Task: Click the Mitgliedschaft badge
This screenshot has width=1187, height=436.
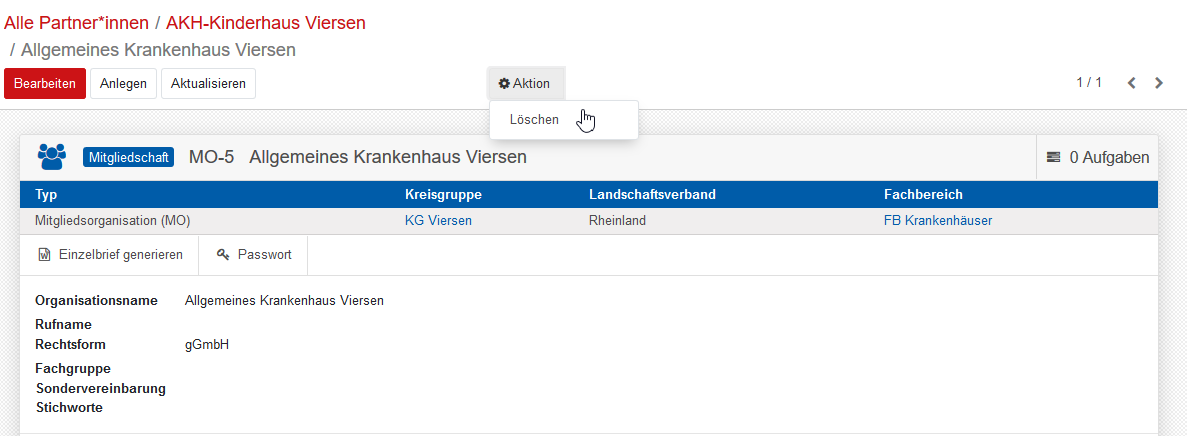Action: point(130,157)
